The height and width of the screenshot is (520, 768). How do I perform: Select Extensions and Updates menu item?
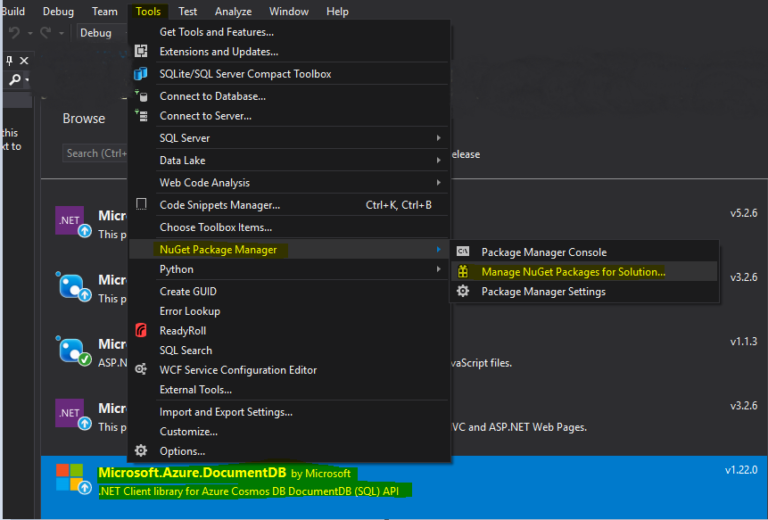click(289, 51)
